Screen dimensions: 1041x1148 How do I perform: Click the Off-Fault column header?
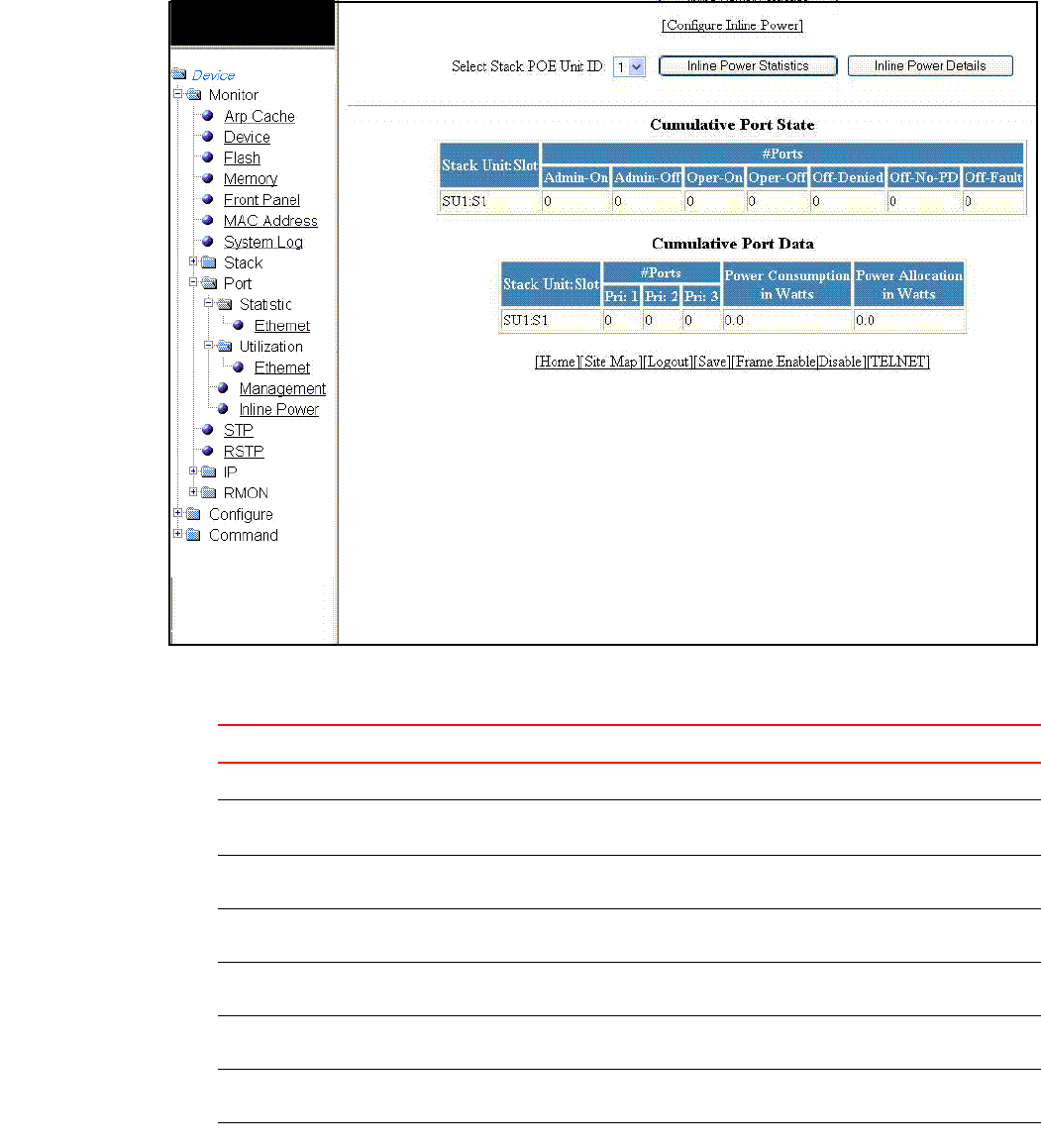point(992,177)
